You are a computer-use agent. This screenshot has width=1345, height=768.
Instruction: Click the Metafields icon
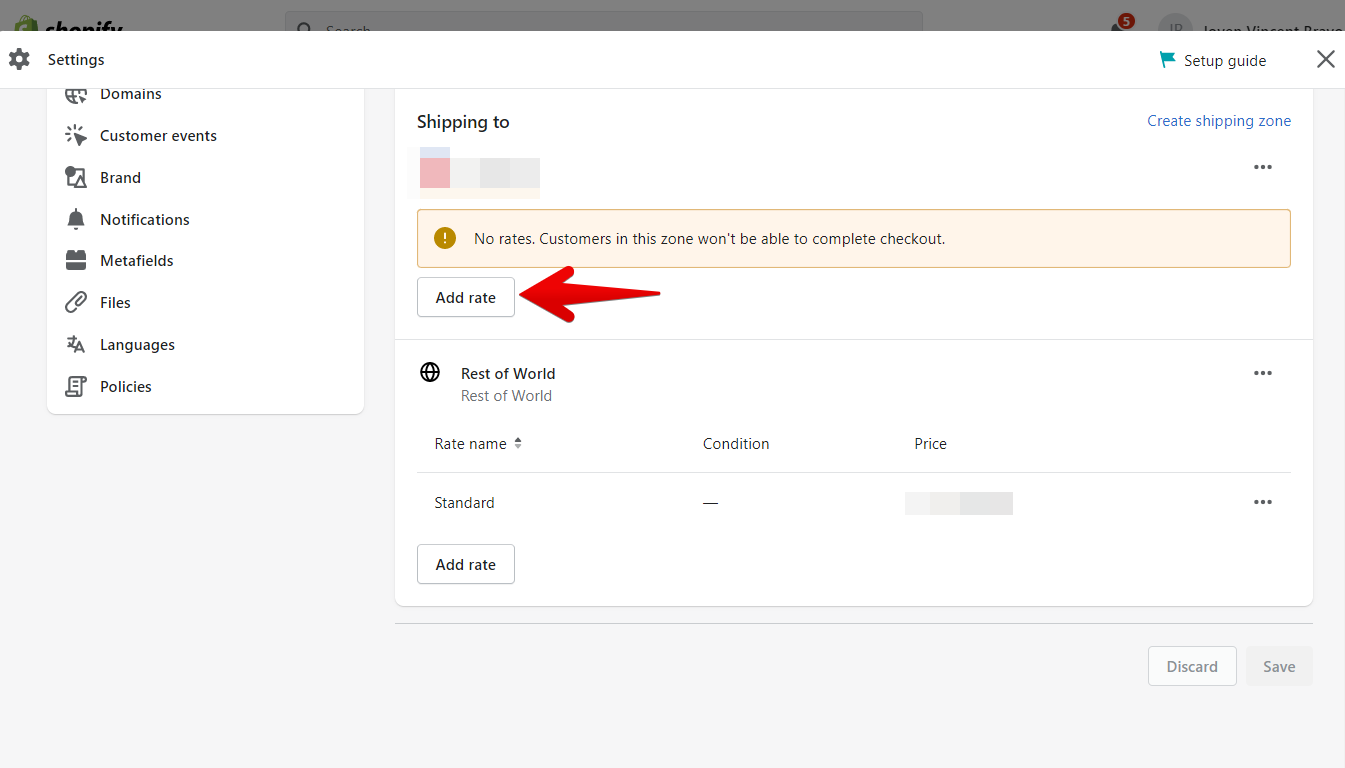pyautogui.click(x=76, y=260)
